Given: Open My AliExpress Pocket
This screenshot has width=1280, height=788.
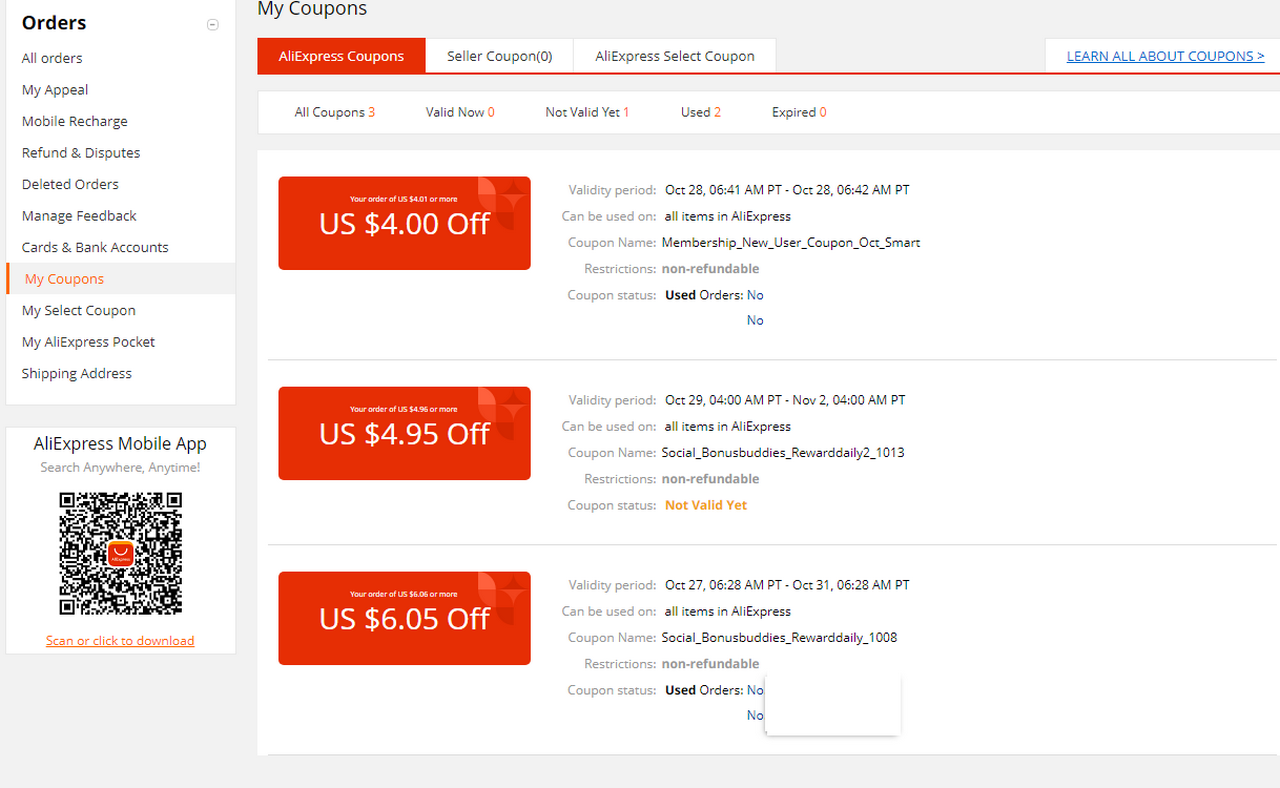Looking at the screenshot, I should click(x=88, y=342).
